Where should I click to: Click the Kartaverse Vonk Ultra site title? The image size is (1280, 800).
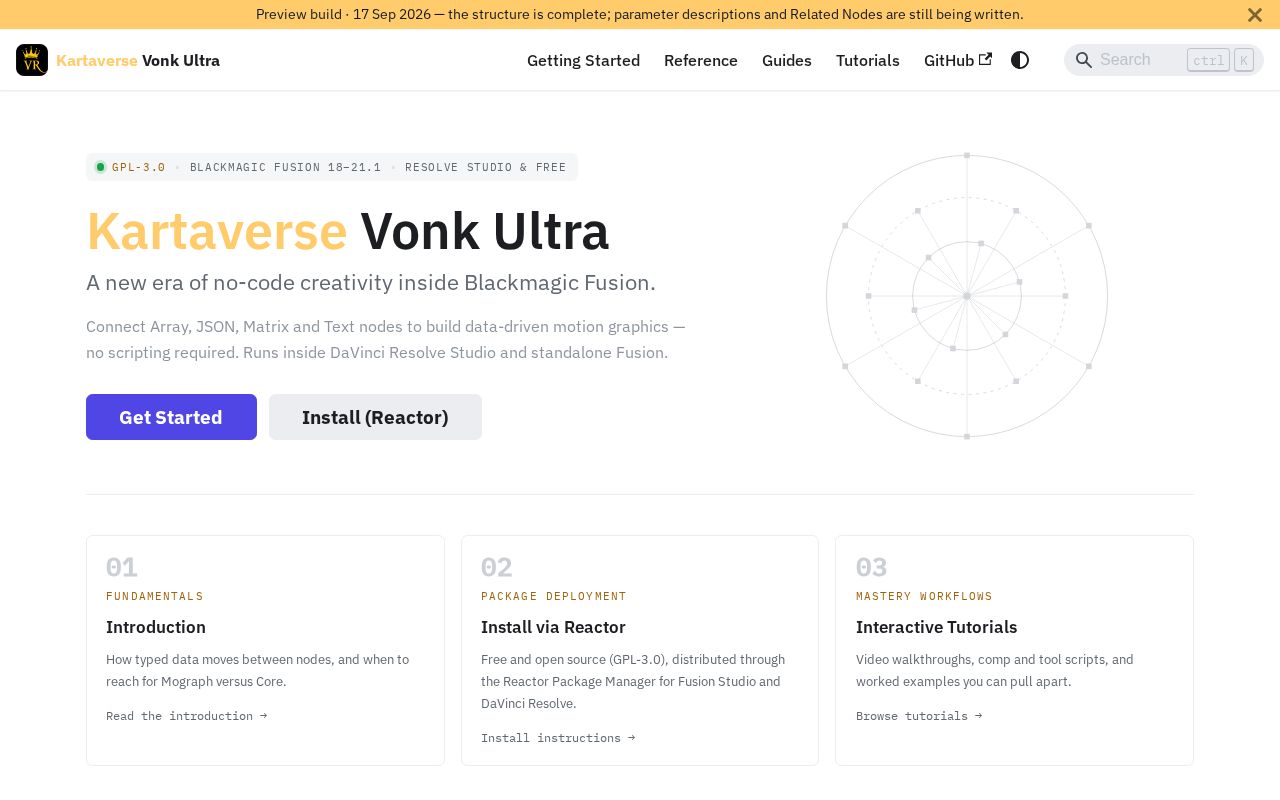pos(138,60)
